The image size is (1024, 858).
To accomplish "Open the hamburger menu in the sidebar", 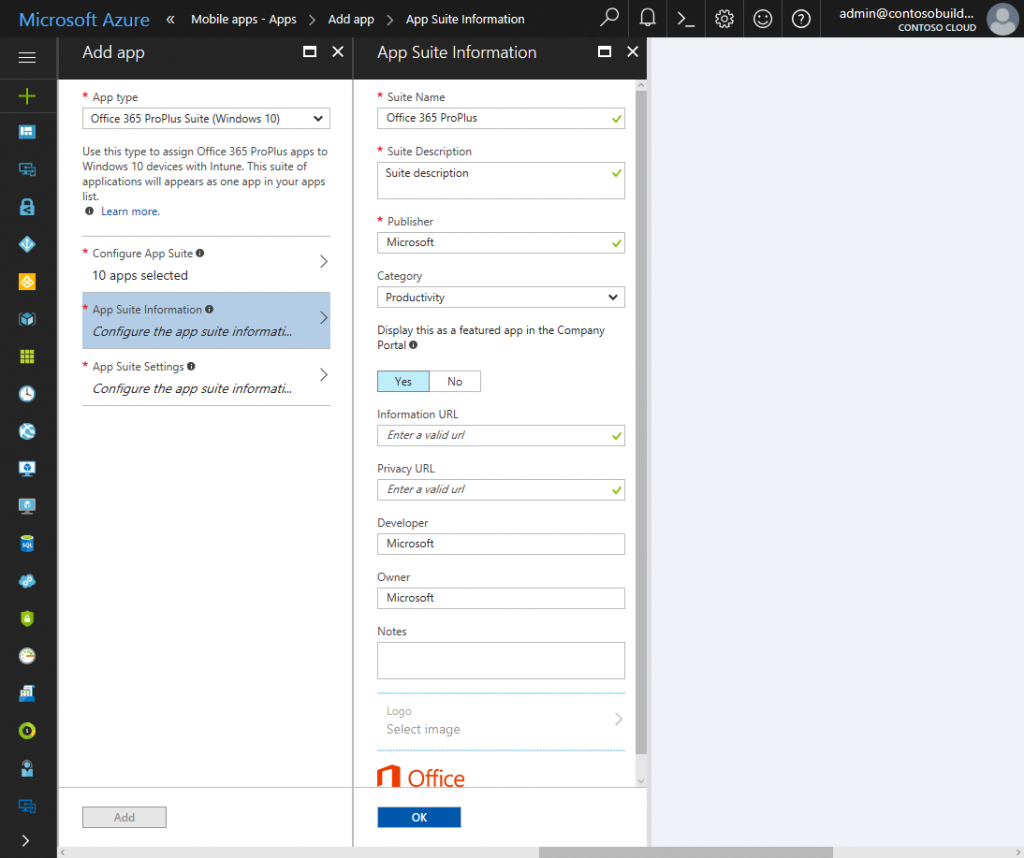I will tap(27, 57).
